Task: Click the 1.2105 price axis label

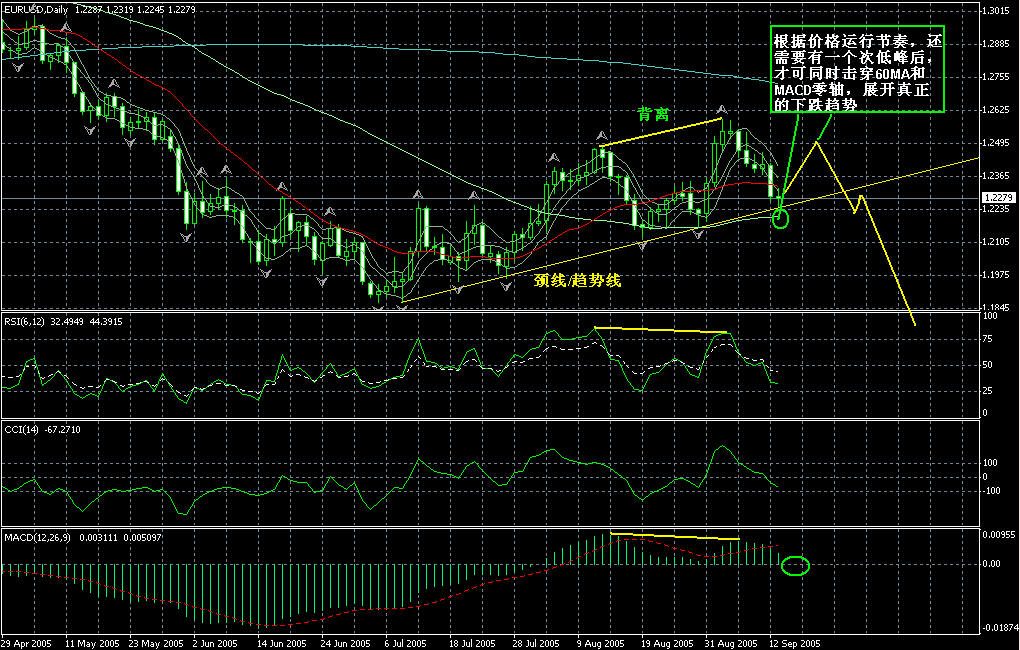Action: click(996, 242)
